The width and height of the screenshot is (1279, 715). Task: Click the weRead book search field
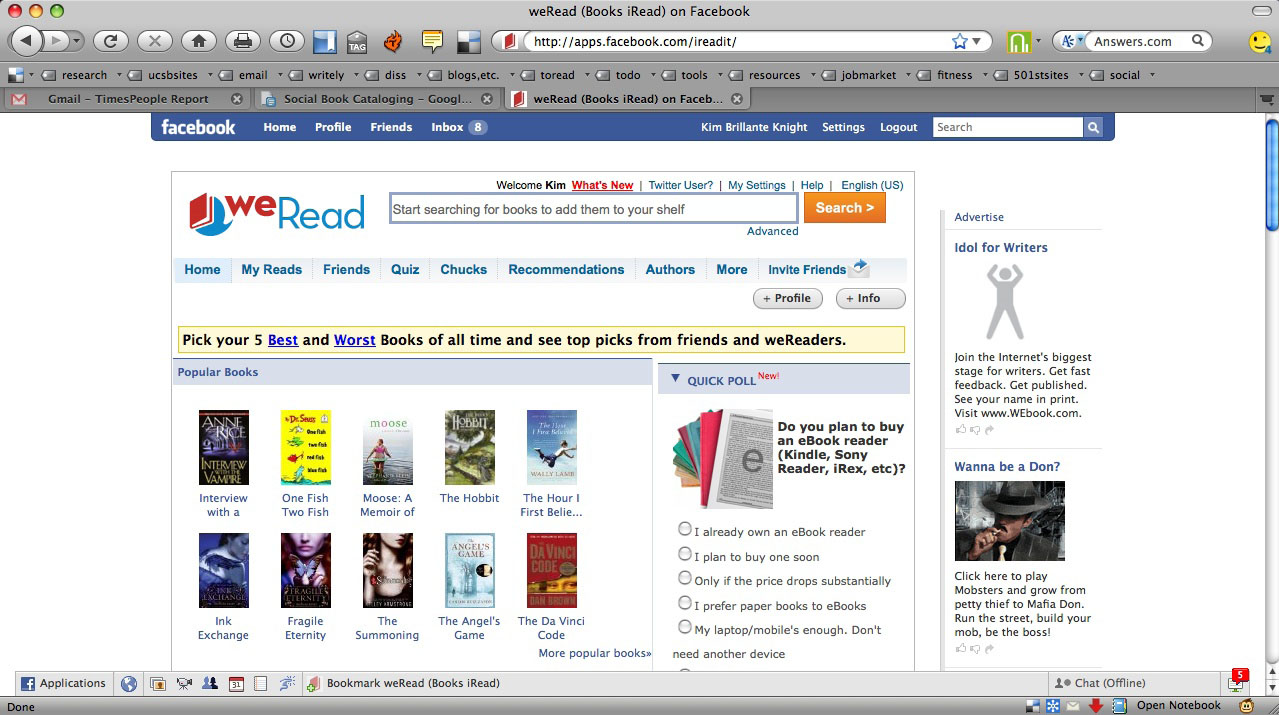593,209
